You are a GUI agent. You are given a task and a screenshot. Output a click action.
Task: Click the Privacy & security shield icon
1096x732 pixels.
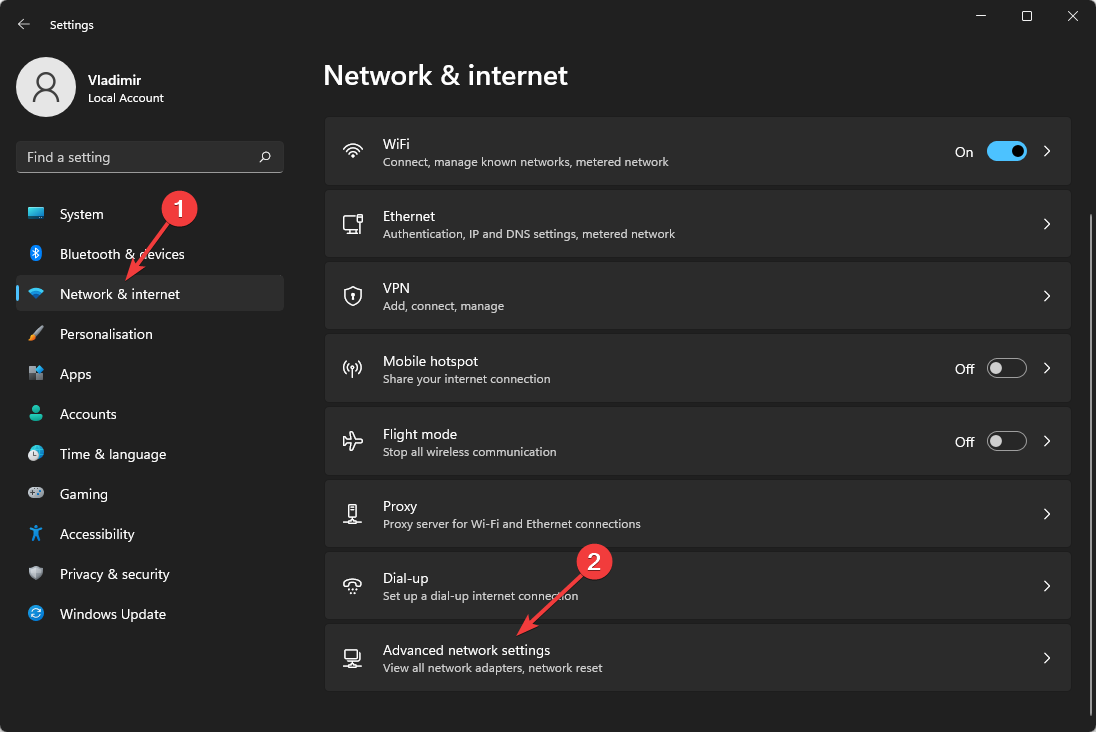(36, 574)
